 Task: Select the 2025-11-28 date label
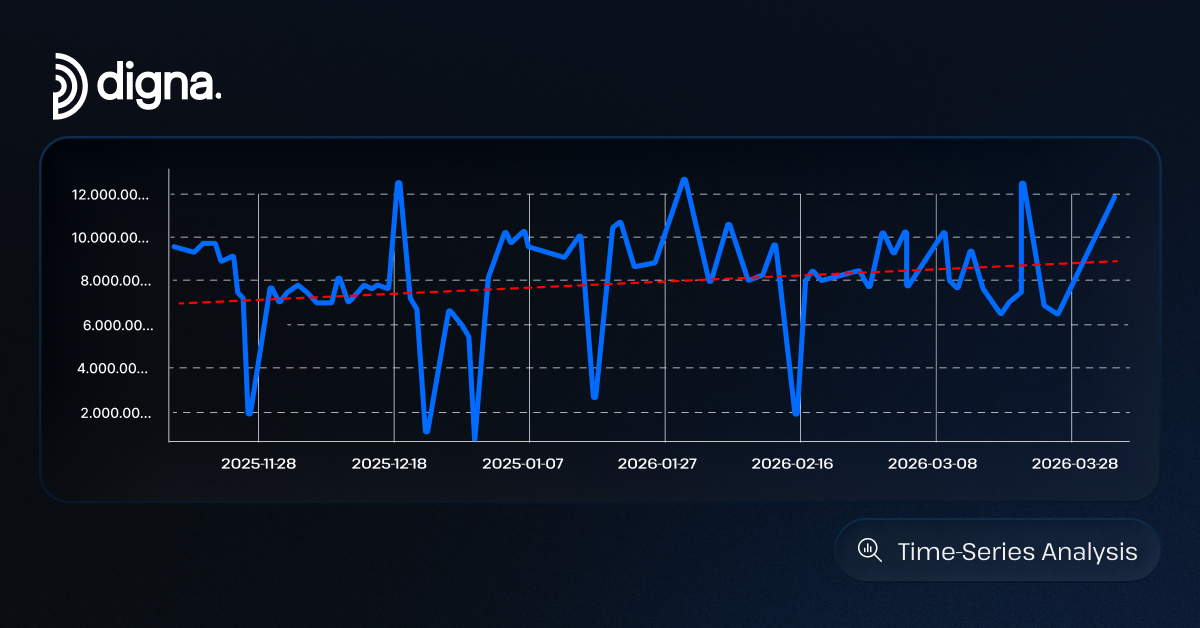tap(258, 464)
